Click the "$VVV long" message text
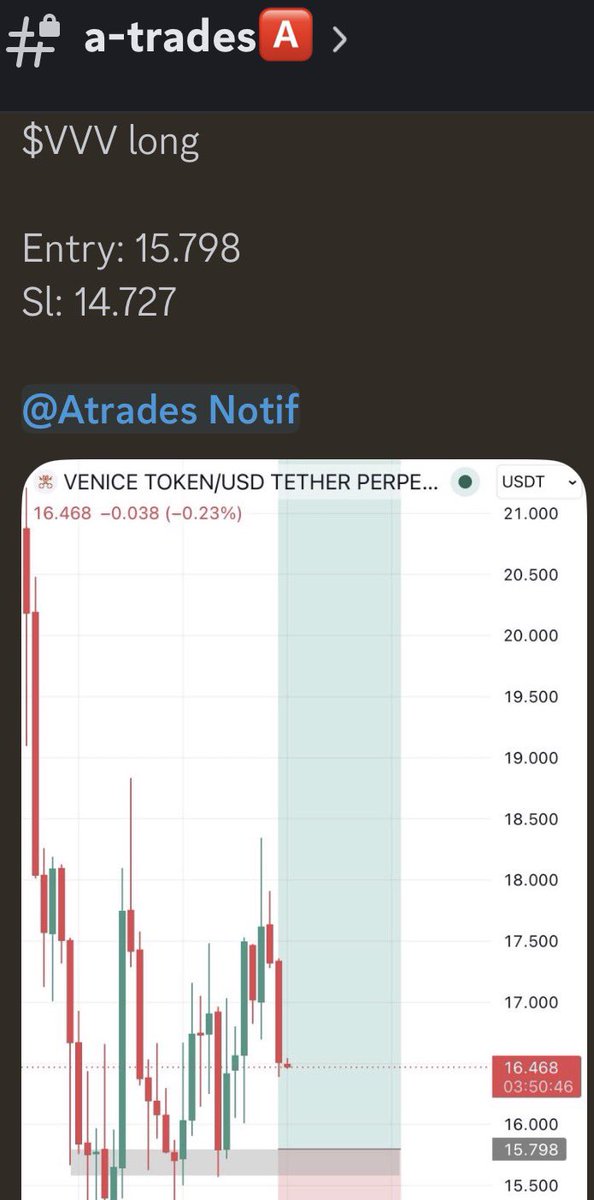Image resolution: width=594 pixels, height=1200 pixels. coord(110,141)
